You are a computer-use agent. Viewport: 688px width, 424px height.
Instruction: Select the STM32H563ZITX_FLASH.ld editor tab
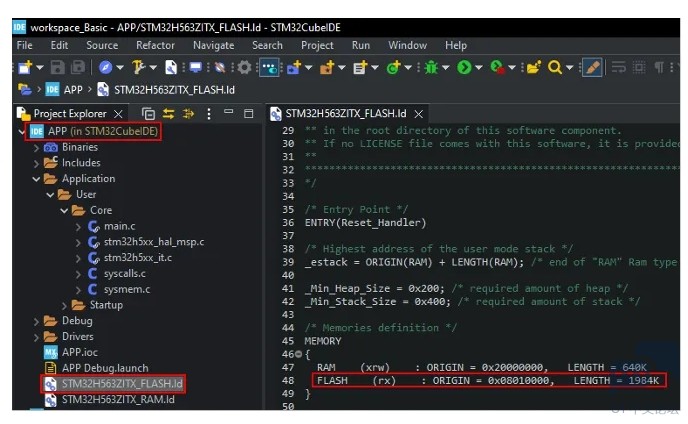pos(346,114)
